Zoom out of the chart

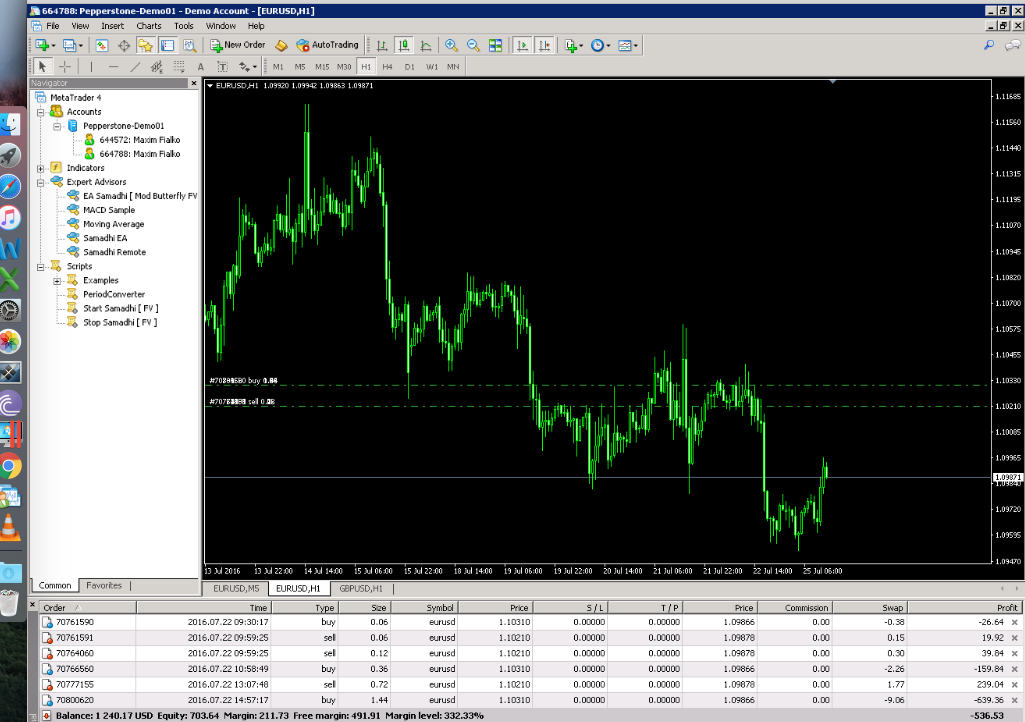pyautogui.click(x=473, y=45)
